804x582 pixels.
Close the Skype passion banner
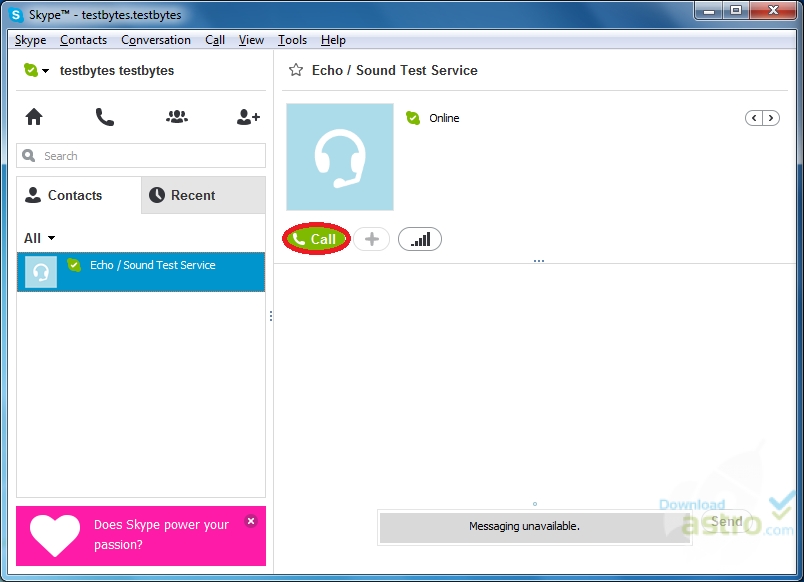tap(251, 521)
